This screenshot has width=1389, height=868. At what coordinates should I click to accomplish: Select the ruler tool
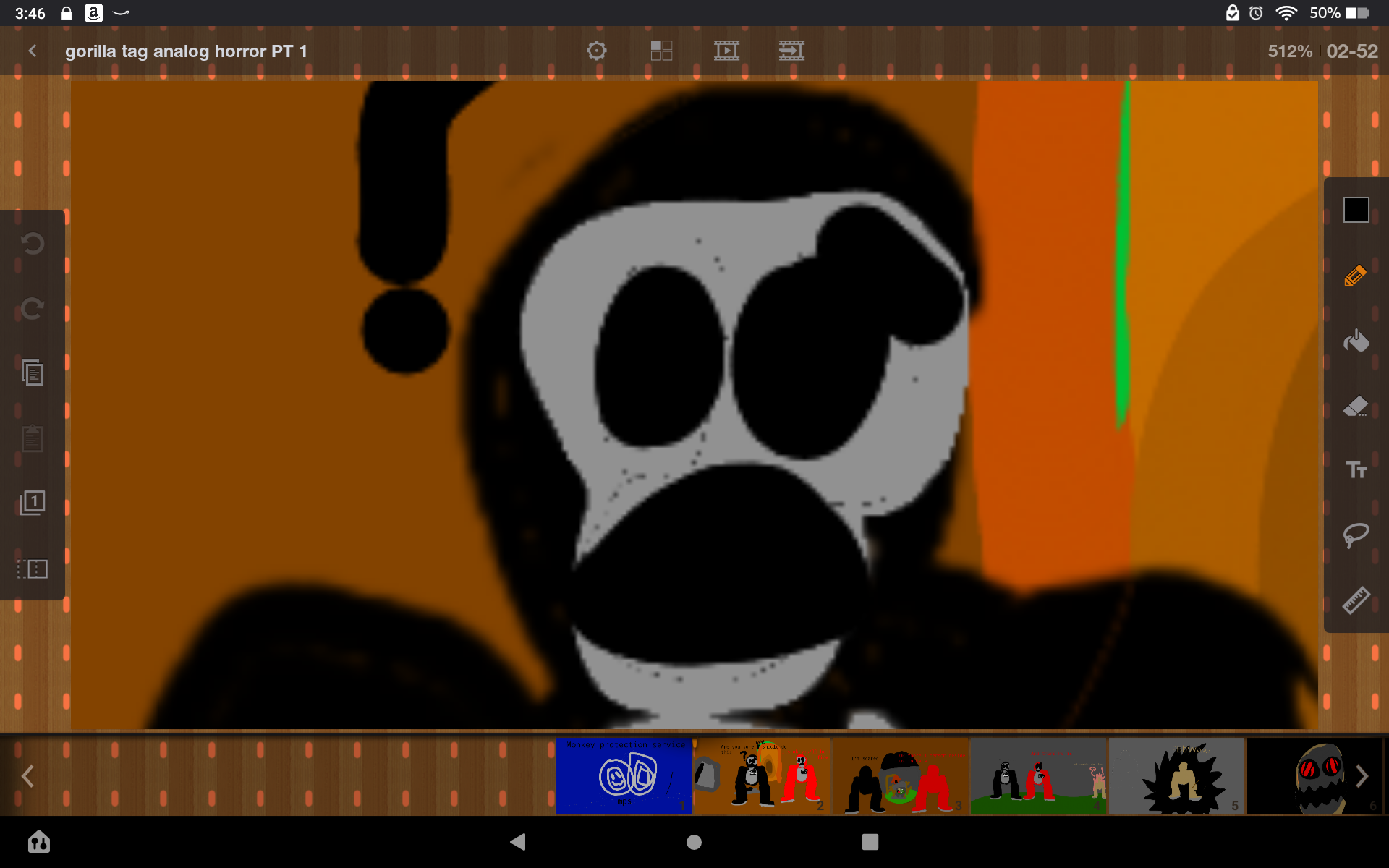click(1356, 600)
